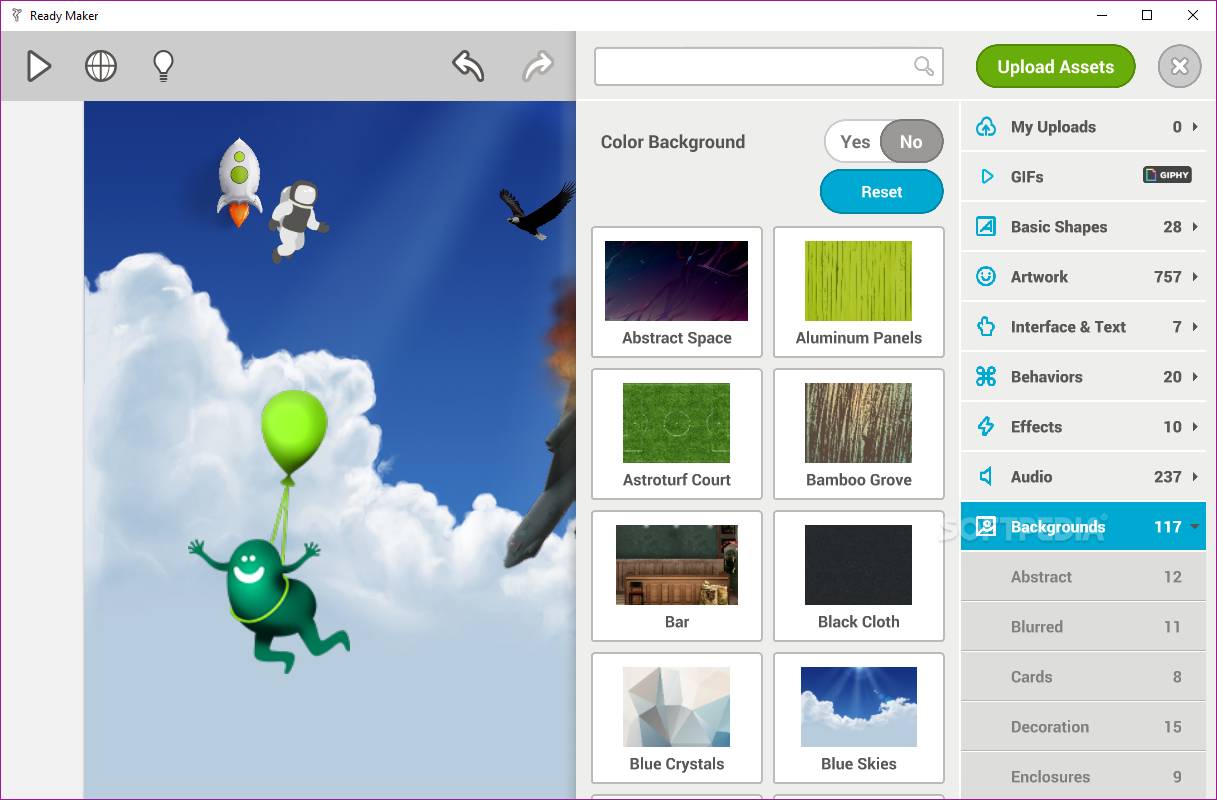Click the GIPHY logo badge
The image size is (1217, 800).
pos(1167,175)
